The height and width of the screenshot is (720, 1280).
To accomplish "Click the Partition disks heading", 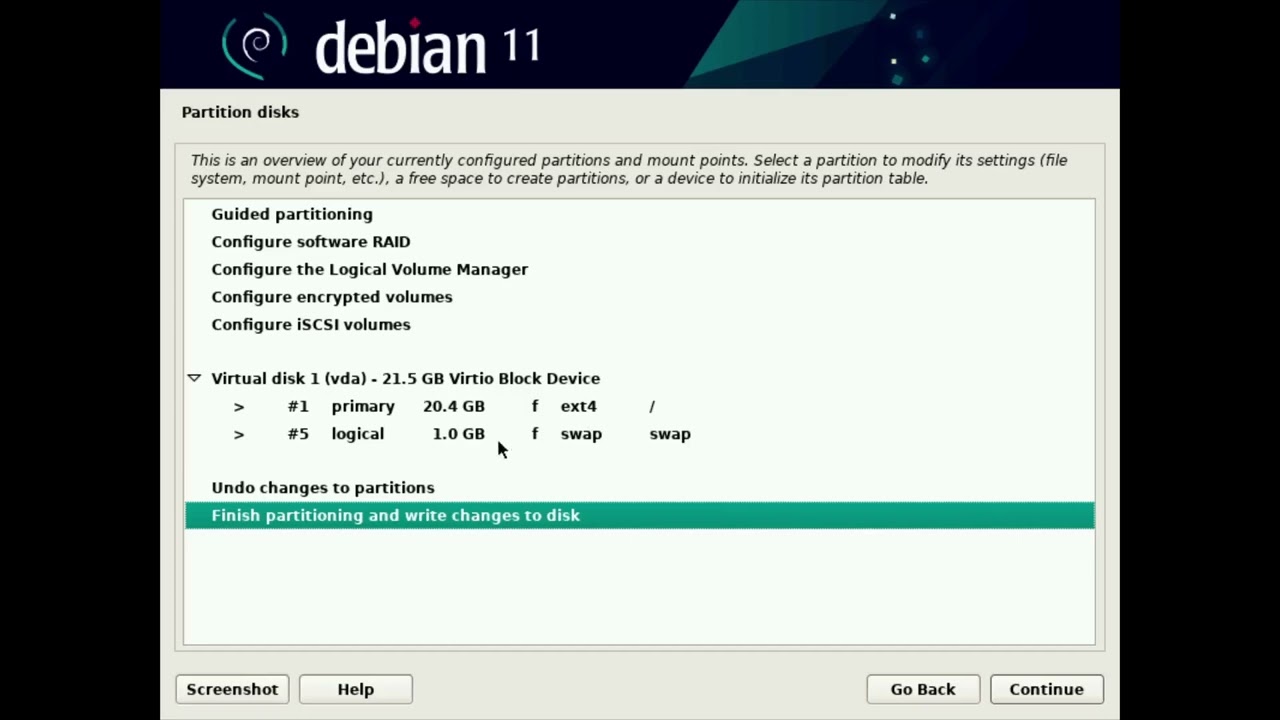I will coord(240,112).
